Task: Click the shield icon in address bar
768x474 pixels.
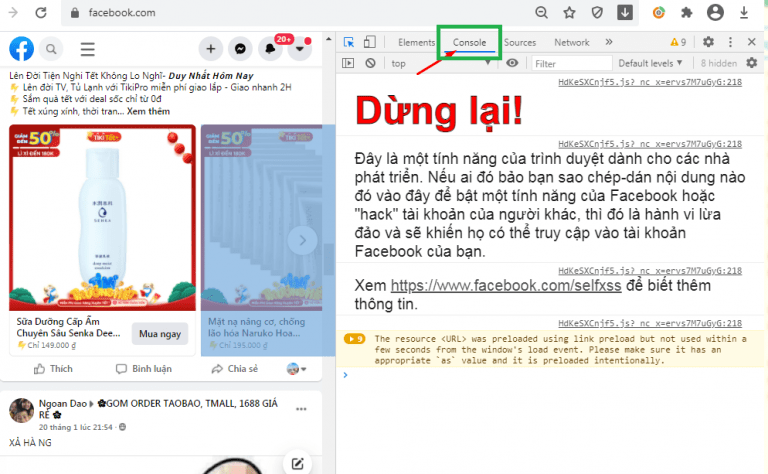Action: pyautogui.click(x=597, y=13)
